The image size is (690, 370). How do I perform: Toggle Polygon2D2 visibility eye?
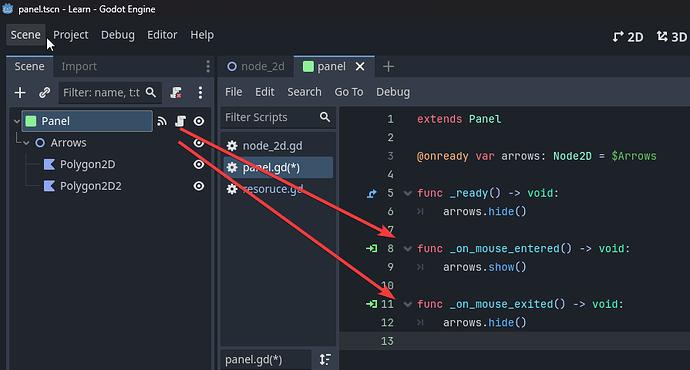coord(199,186)
